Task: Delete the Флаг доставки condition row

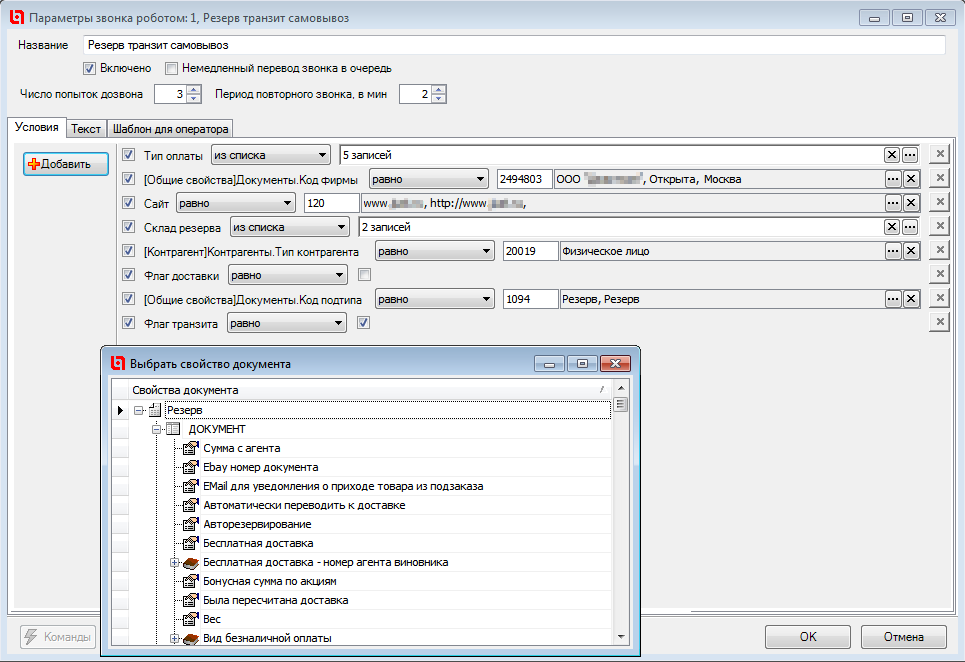Action: [940, 274]
